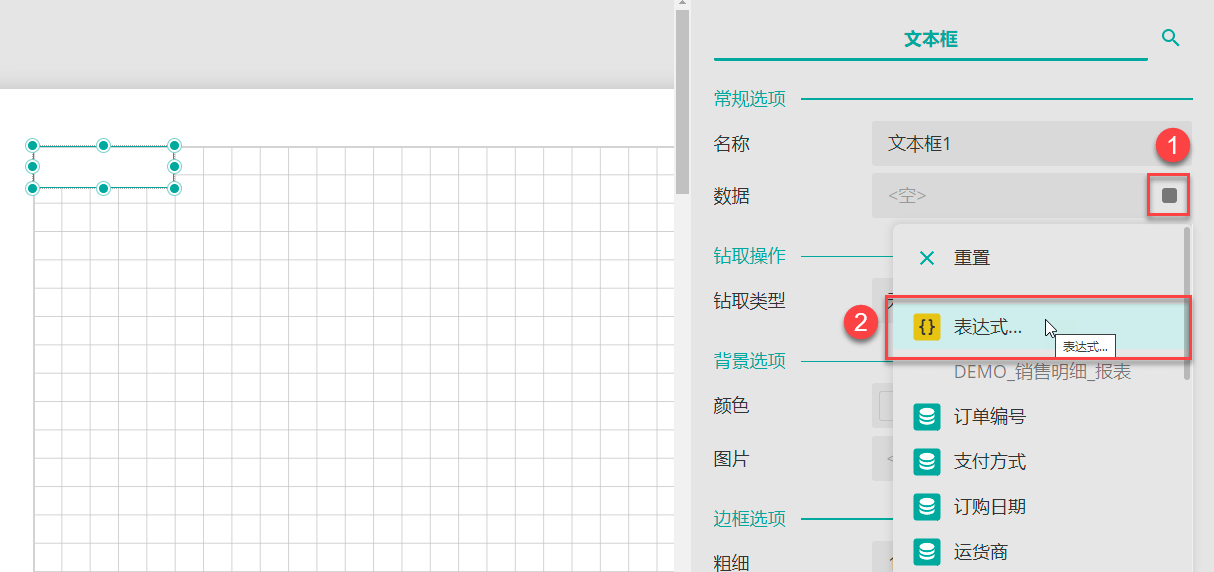Click the square data binding button beside 数据
Viewport: 1214px width, 572px height.
tap(1169, 196)
